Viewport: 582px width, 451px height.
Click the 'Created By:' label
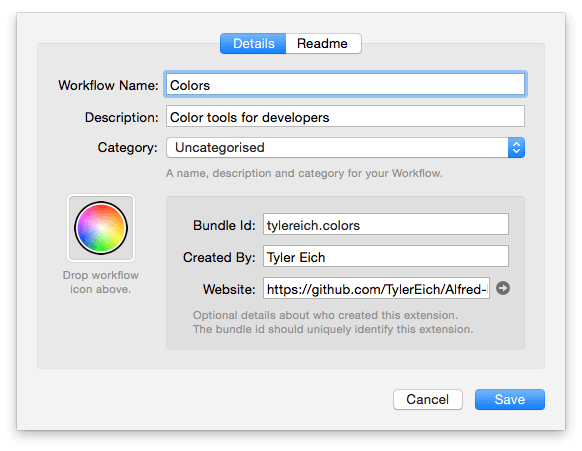coord(219,257)
